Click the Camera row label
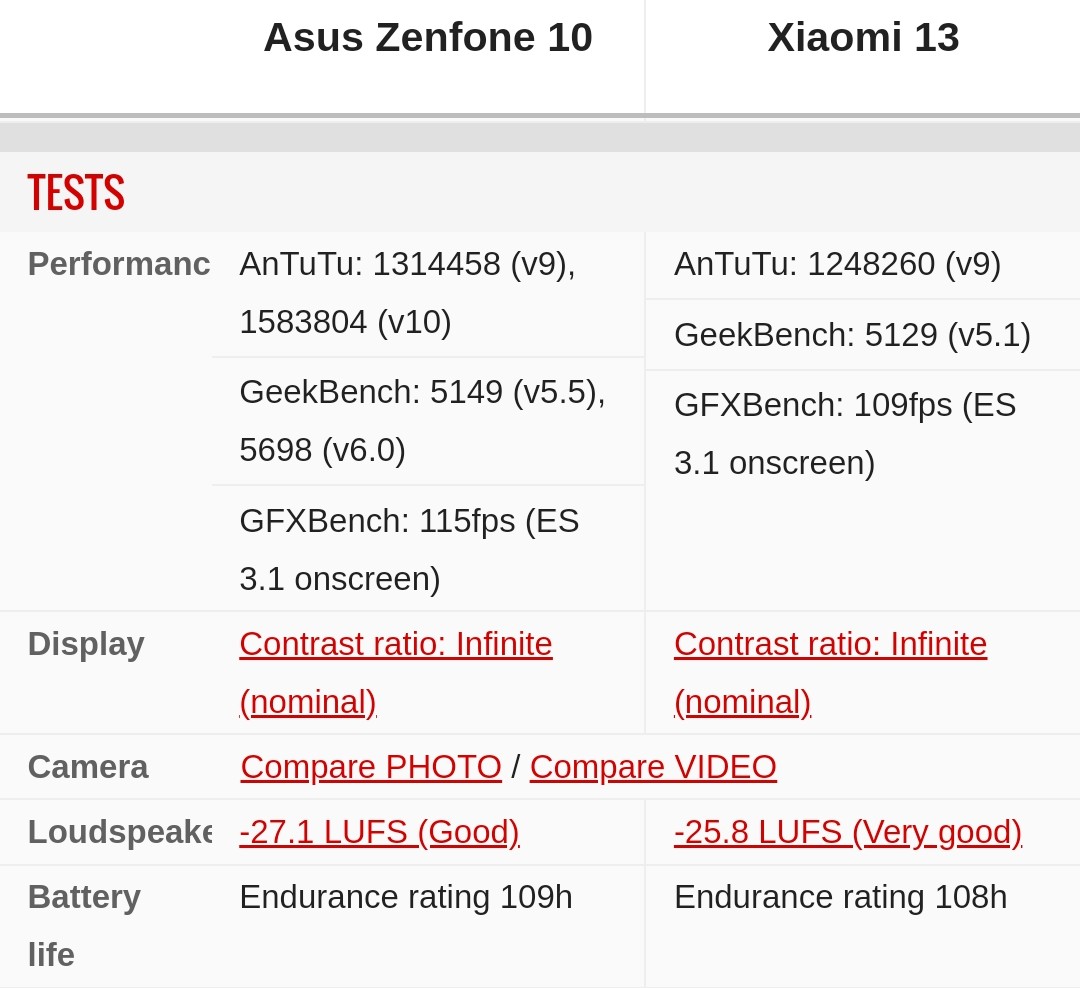 pos(88,767)
